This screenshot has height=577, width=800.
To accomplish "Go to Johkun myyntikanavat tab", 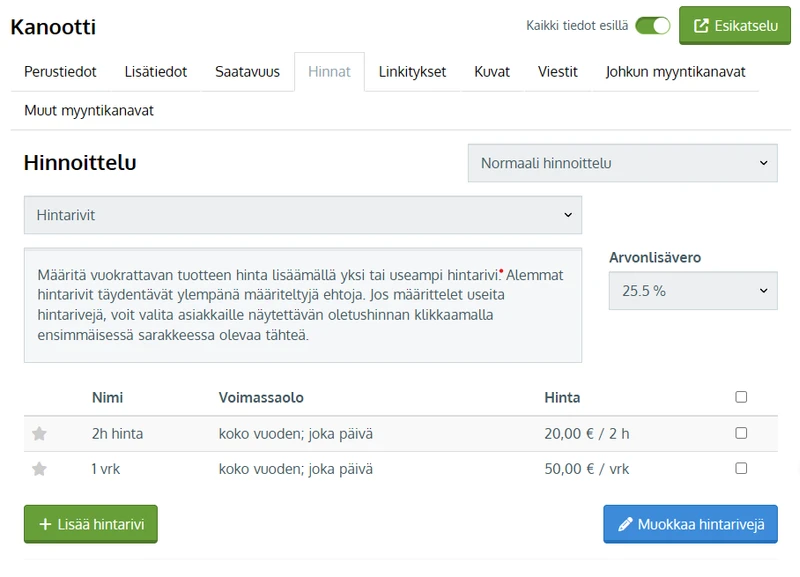I will pyautogui.click(x=676, y=72).
